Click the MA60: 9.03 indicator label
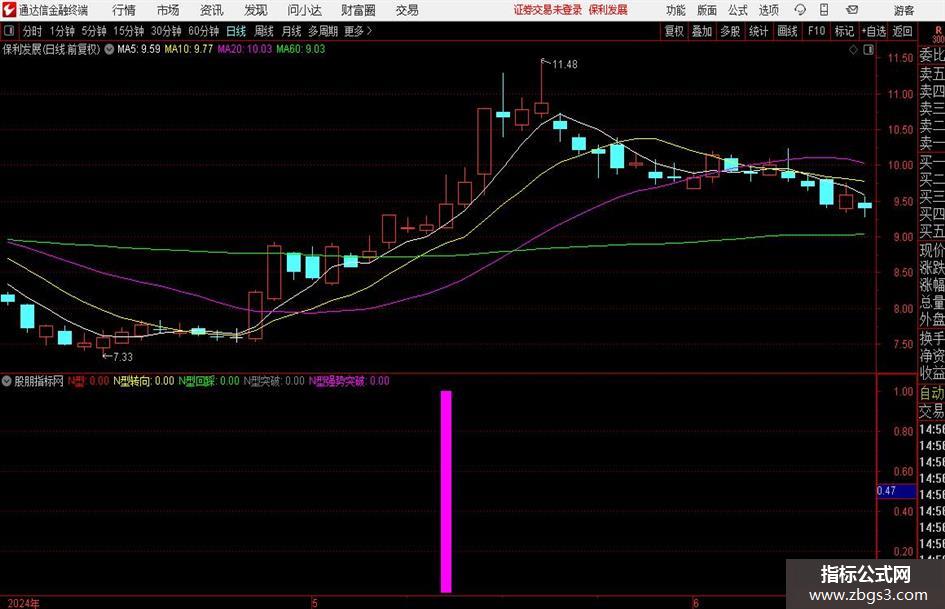The width and height of the screenshot is (945, 609). (301, 49)
